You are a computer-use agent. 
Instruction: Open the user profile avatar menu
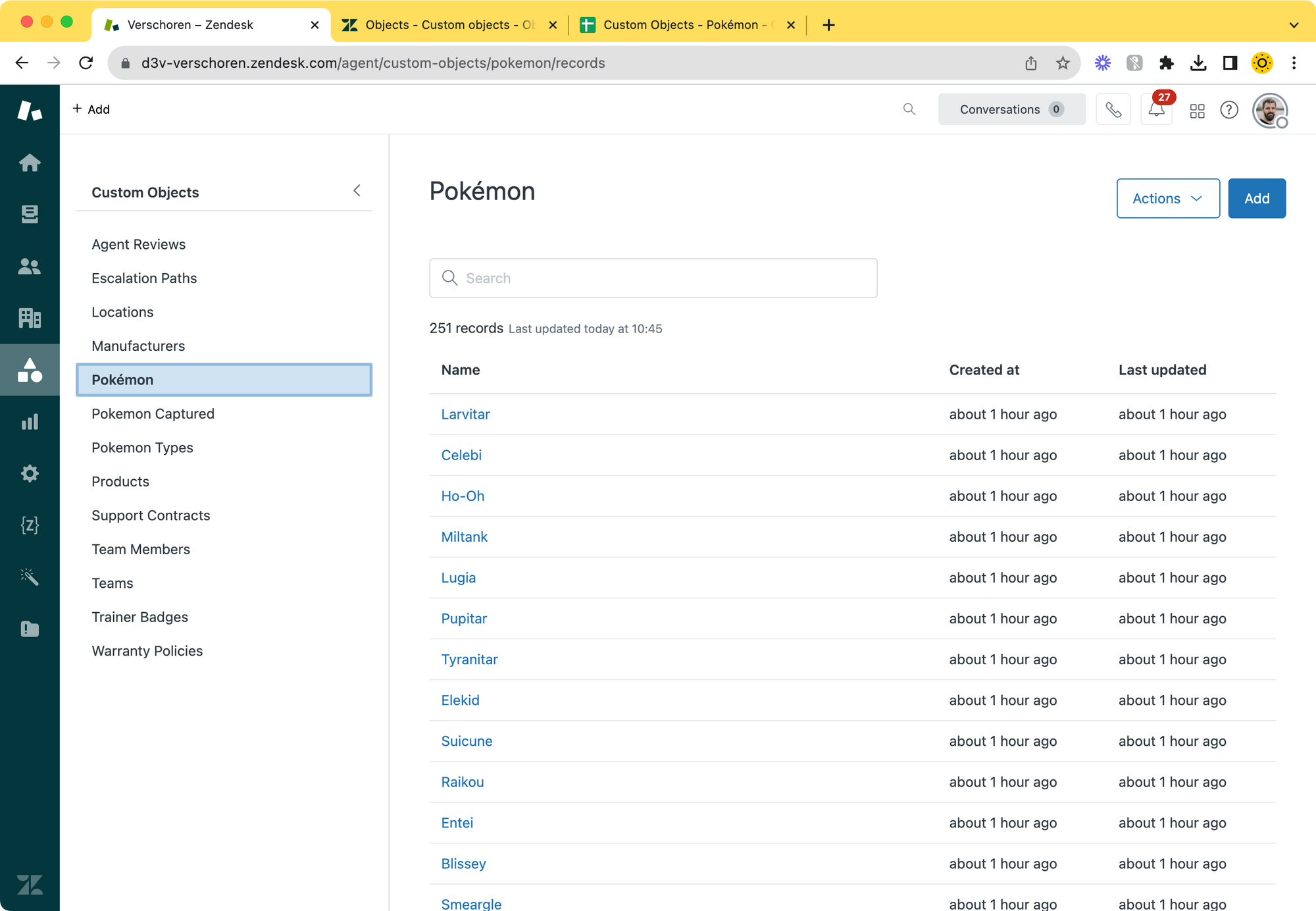tap(1269, 110)
